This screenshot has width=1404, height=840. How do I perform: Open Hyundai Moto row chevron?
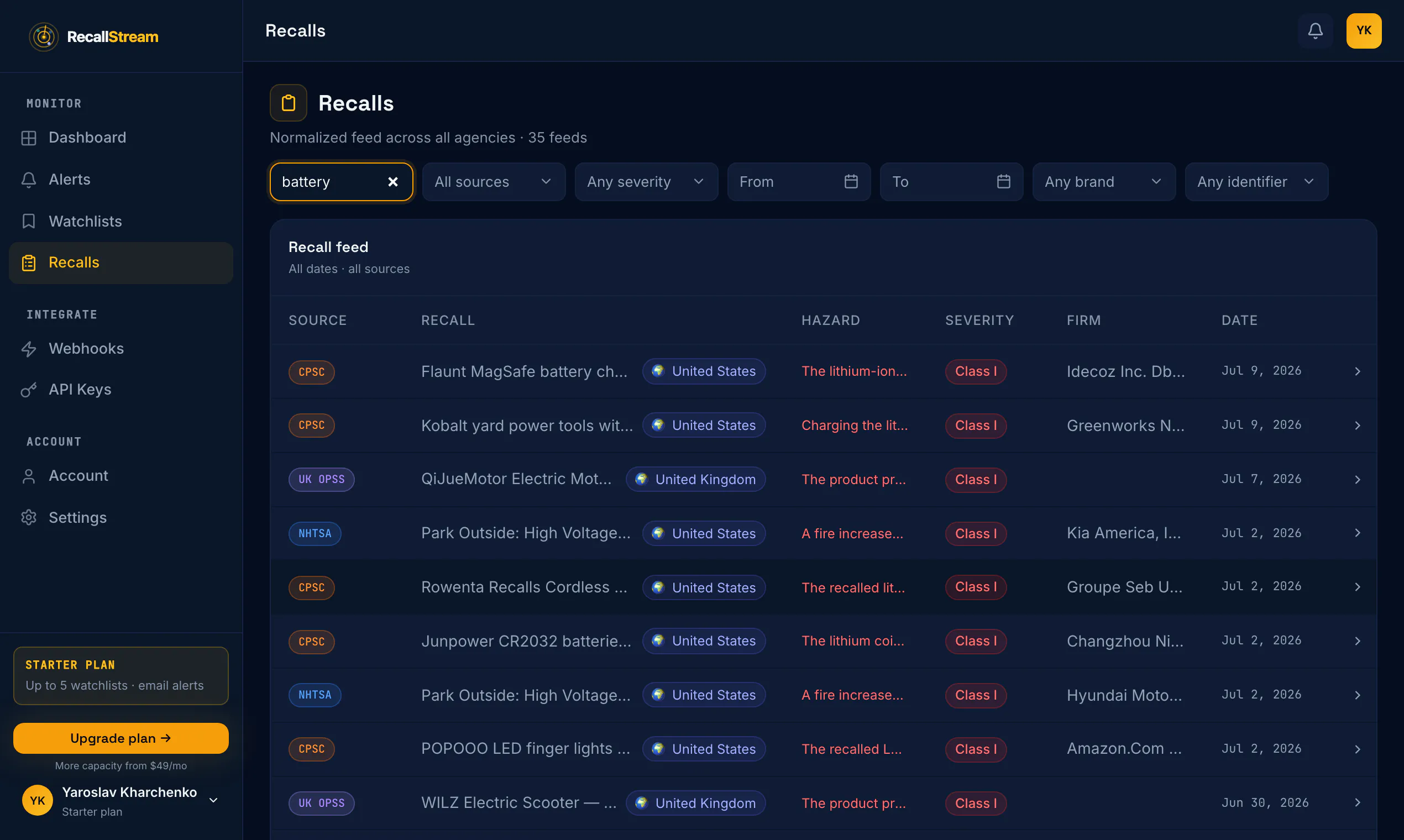pos(1357,695)
